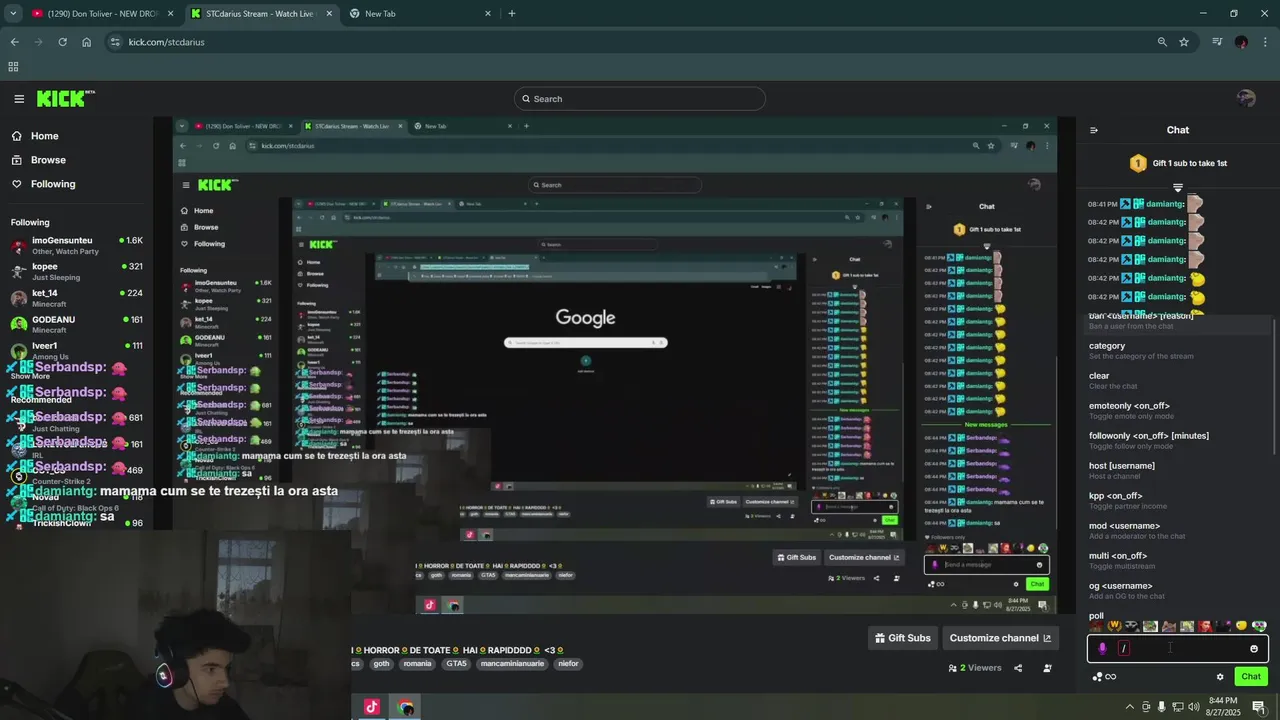Screen dimensions: 1280x720
Task: Select the golden W emote in quick emotes
Action: pyautogui.click(x=1114, y=626)
